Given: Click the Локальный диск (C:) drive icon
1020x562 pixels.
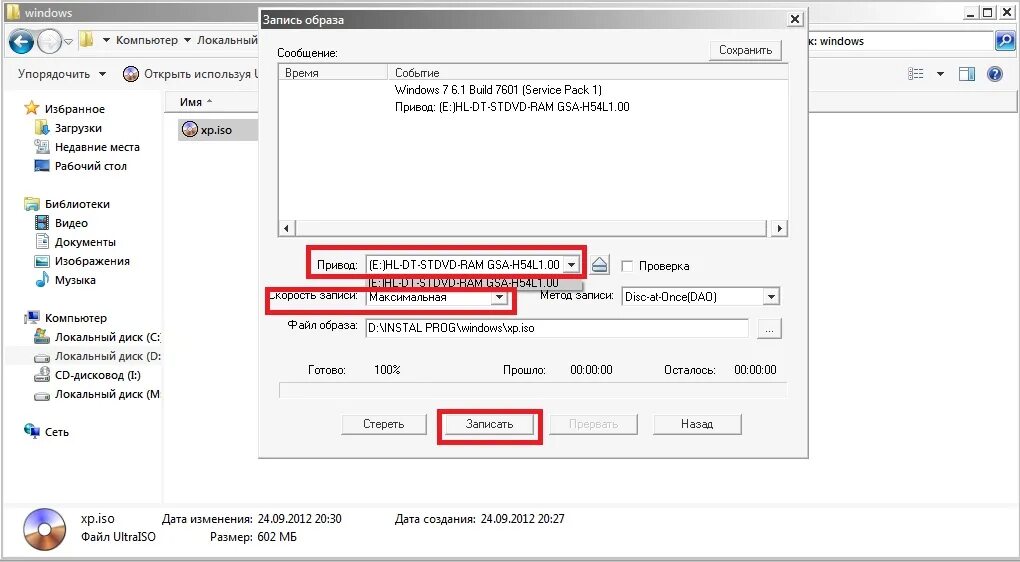Looking at the screenshot, I should point(42,336).
